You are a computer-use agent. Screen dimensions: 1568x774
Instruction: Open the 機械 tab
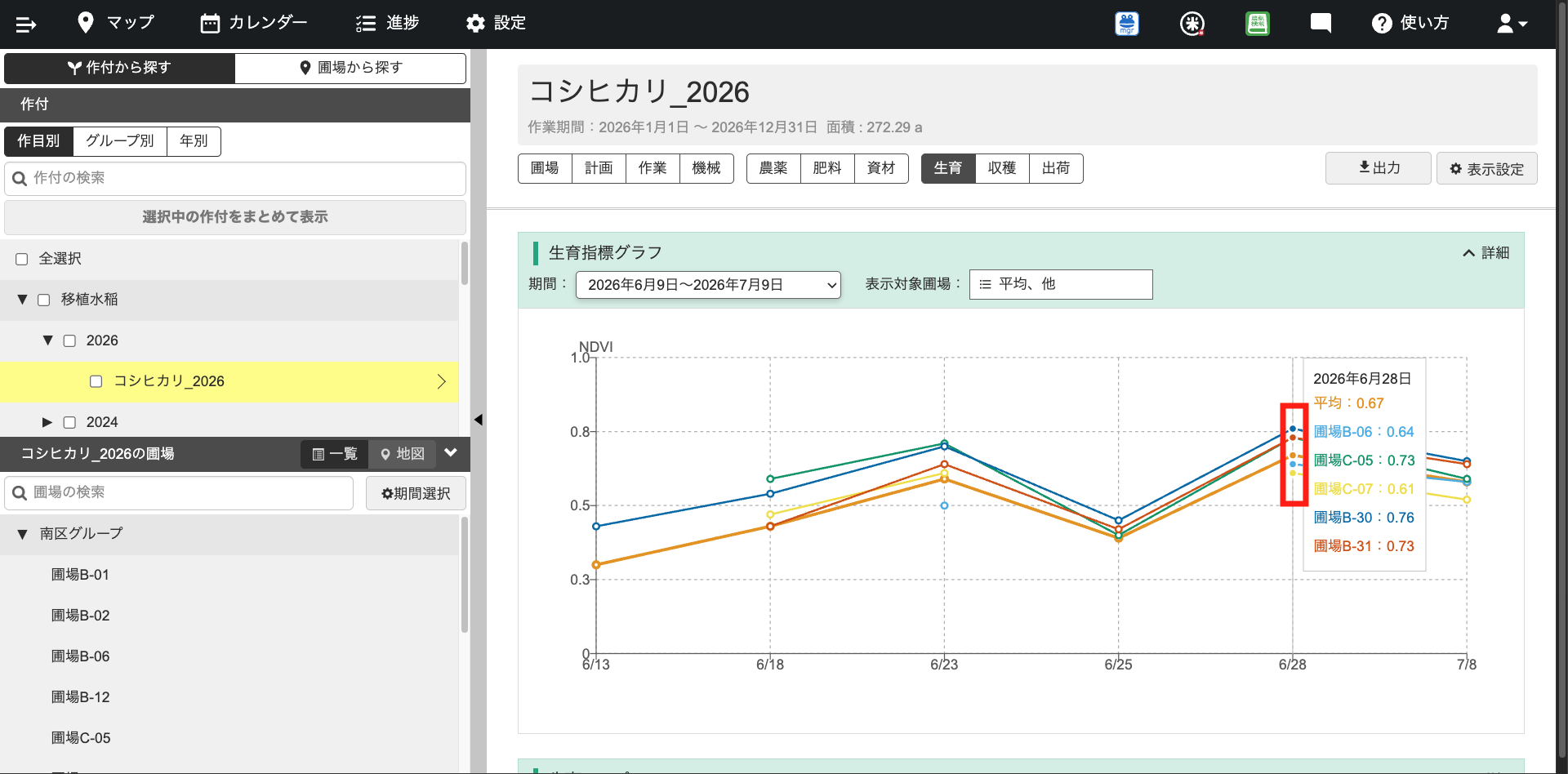pos(706,168)
